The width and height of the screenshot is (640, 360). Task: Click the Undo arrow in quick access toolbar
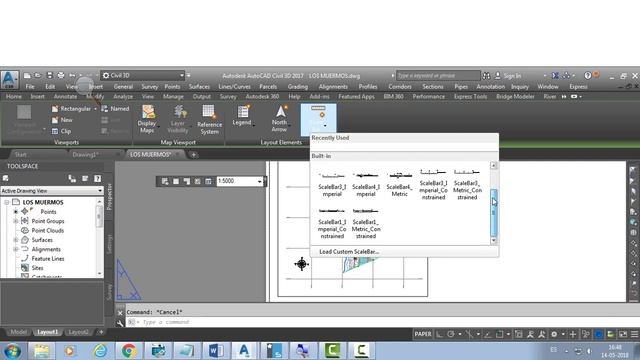coord(72,76)
